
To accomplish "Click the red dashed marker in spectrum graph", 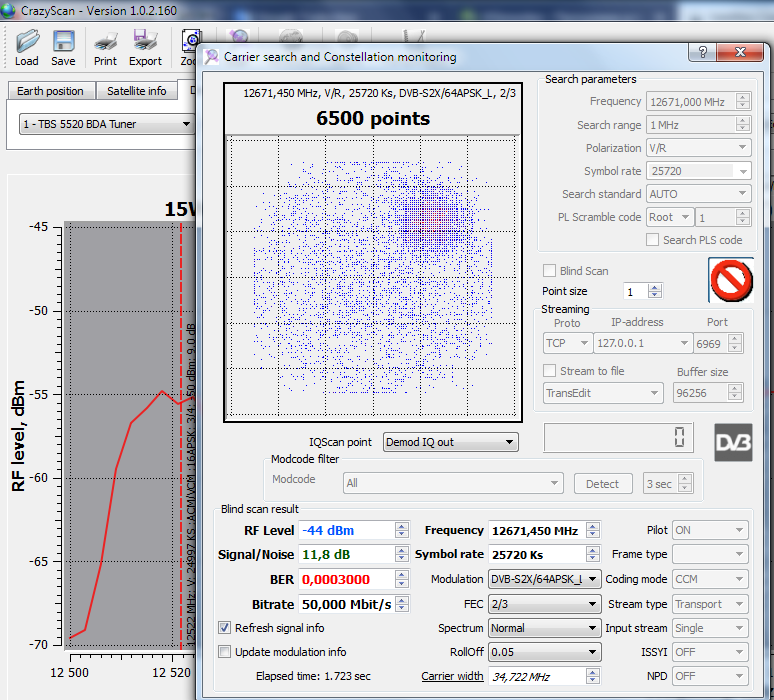I will click(x=181, y=434).
